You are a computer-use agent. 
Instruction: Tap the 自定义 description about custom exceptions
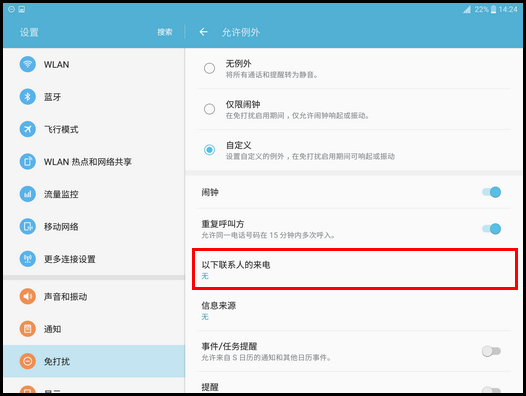click(x=310, y=156)
